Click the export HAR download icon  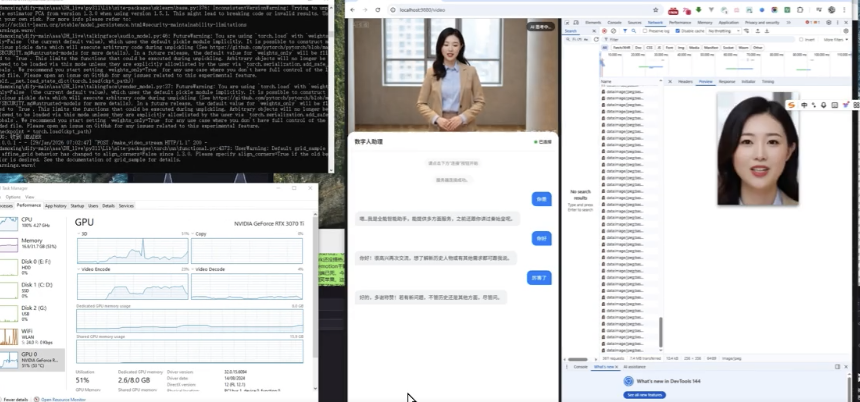tap(767, 31)
